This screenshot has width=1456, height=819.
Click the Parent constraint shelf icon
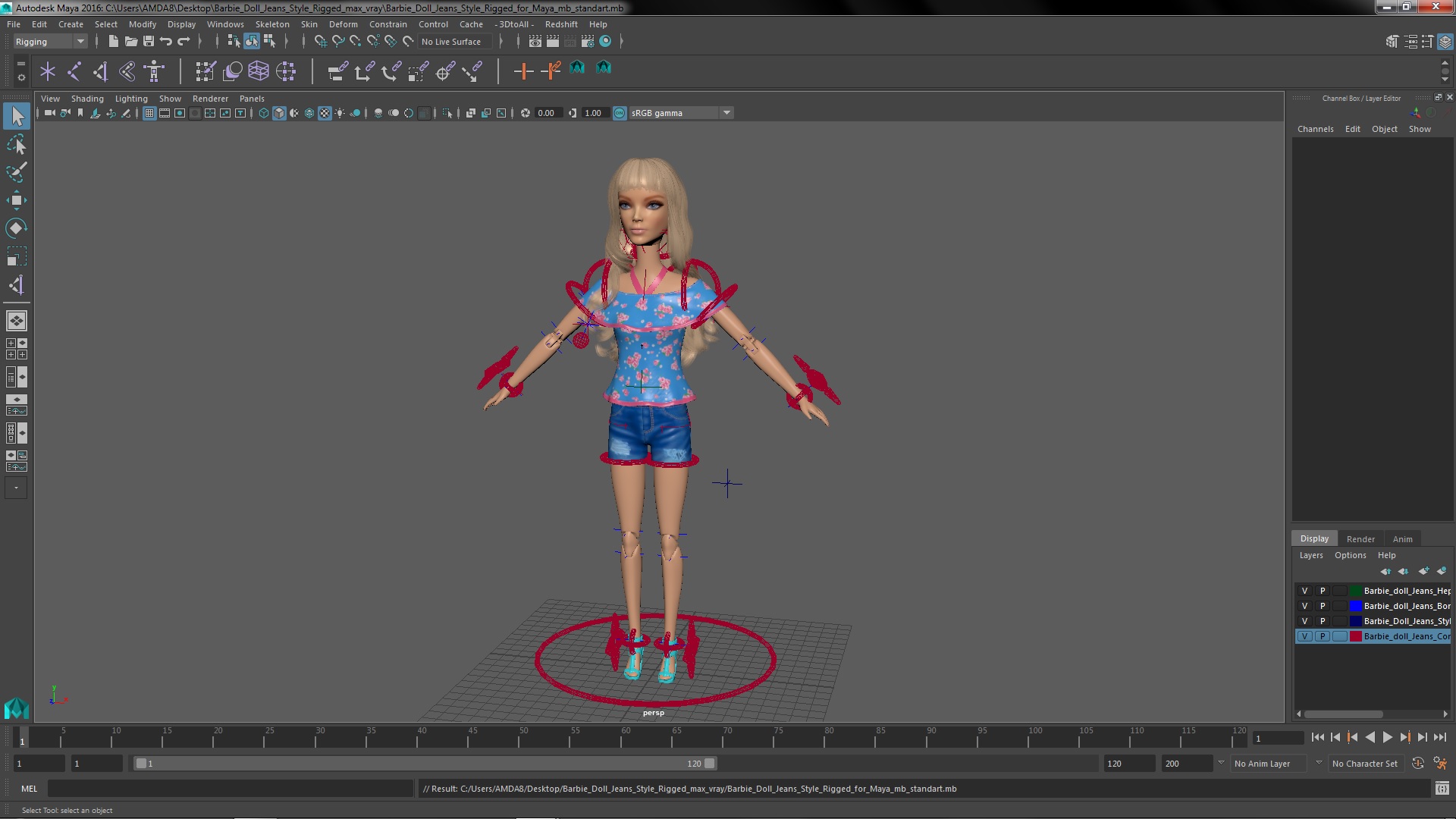click(x=337, y=71)
